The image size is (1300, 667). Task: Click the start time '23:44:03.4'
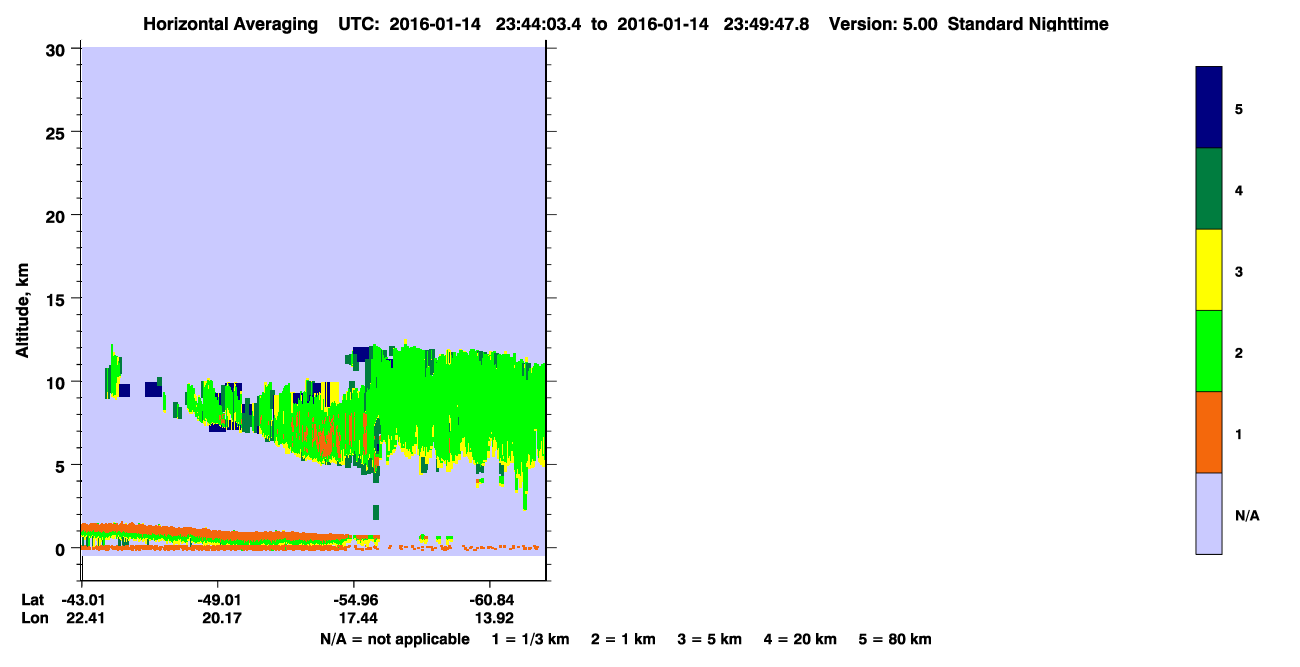[x=539, y=24]
